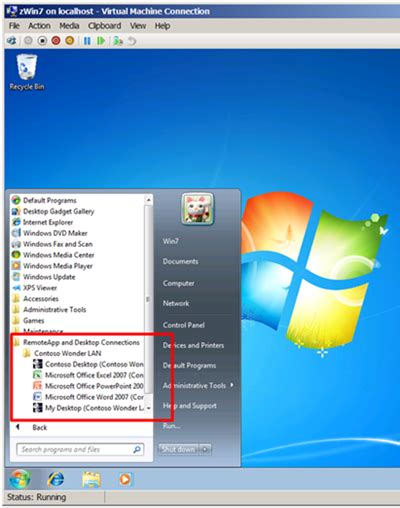Click the user account picture
This screenshot has width=400, height=508.
(x=198, y=209)
